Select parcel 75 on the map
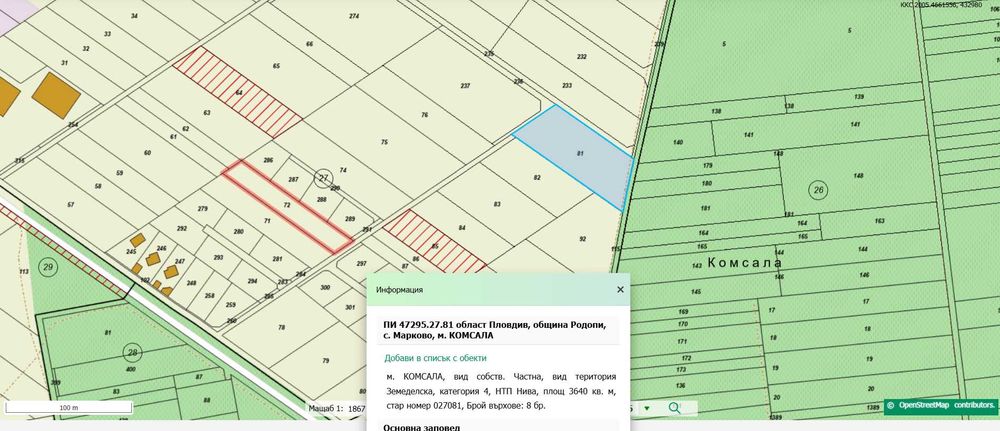The image size is (1000, 431). tap(384, 142)
